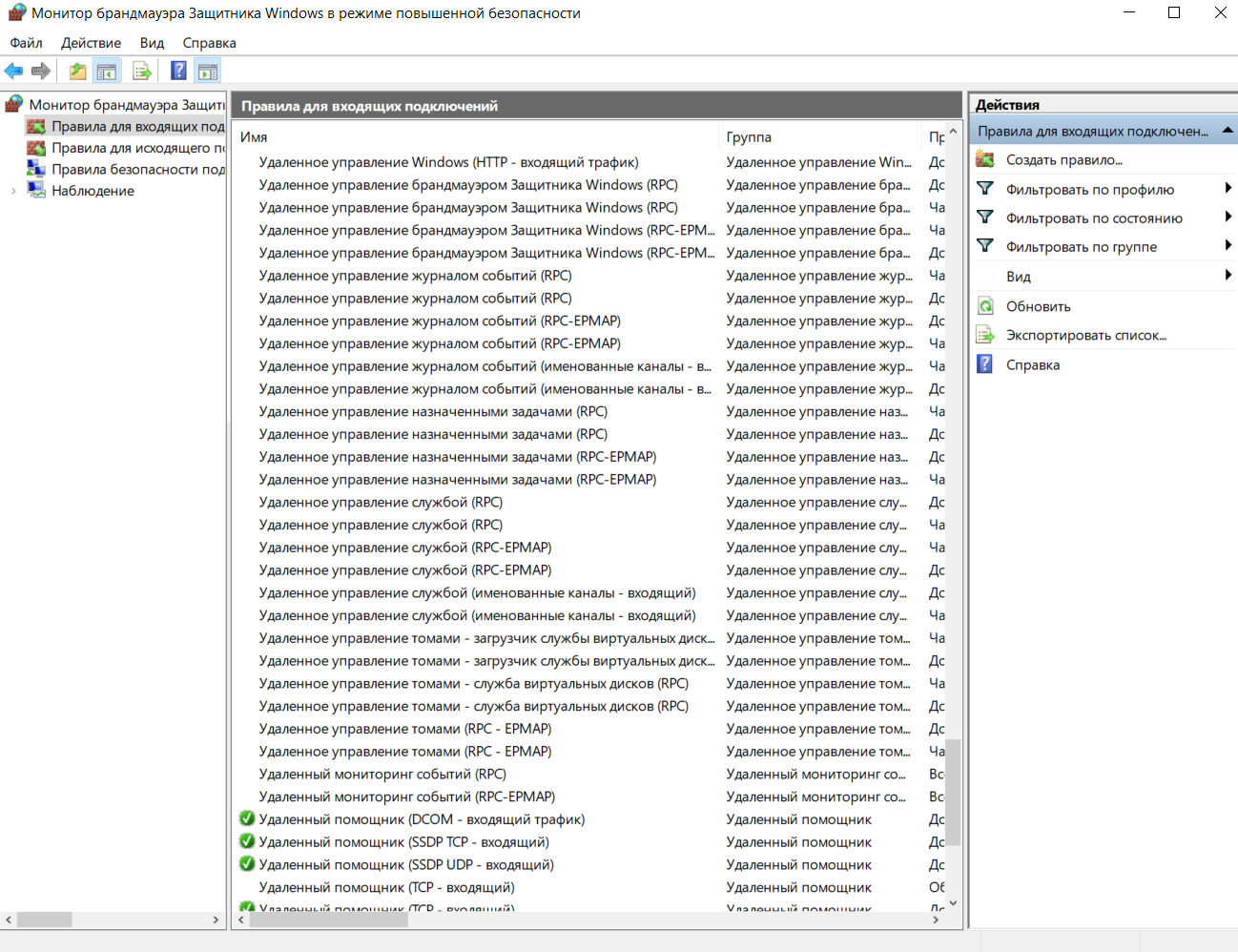This screenshot has height=952, width=1238.
Task: Click the tree pane scroll-right arrow
Action: click(216, 920)
